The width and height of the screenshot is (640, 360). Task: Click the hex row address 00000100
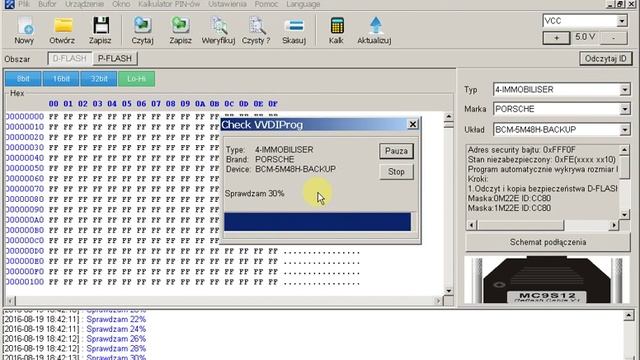pyautogui.click(x=25, y=282)
